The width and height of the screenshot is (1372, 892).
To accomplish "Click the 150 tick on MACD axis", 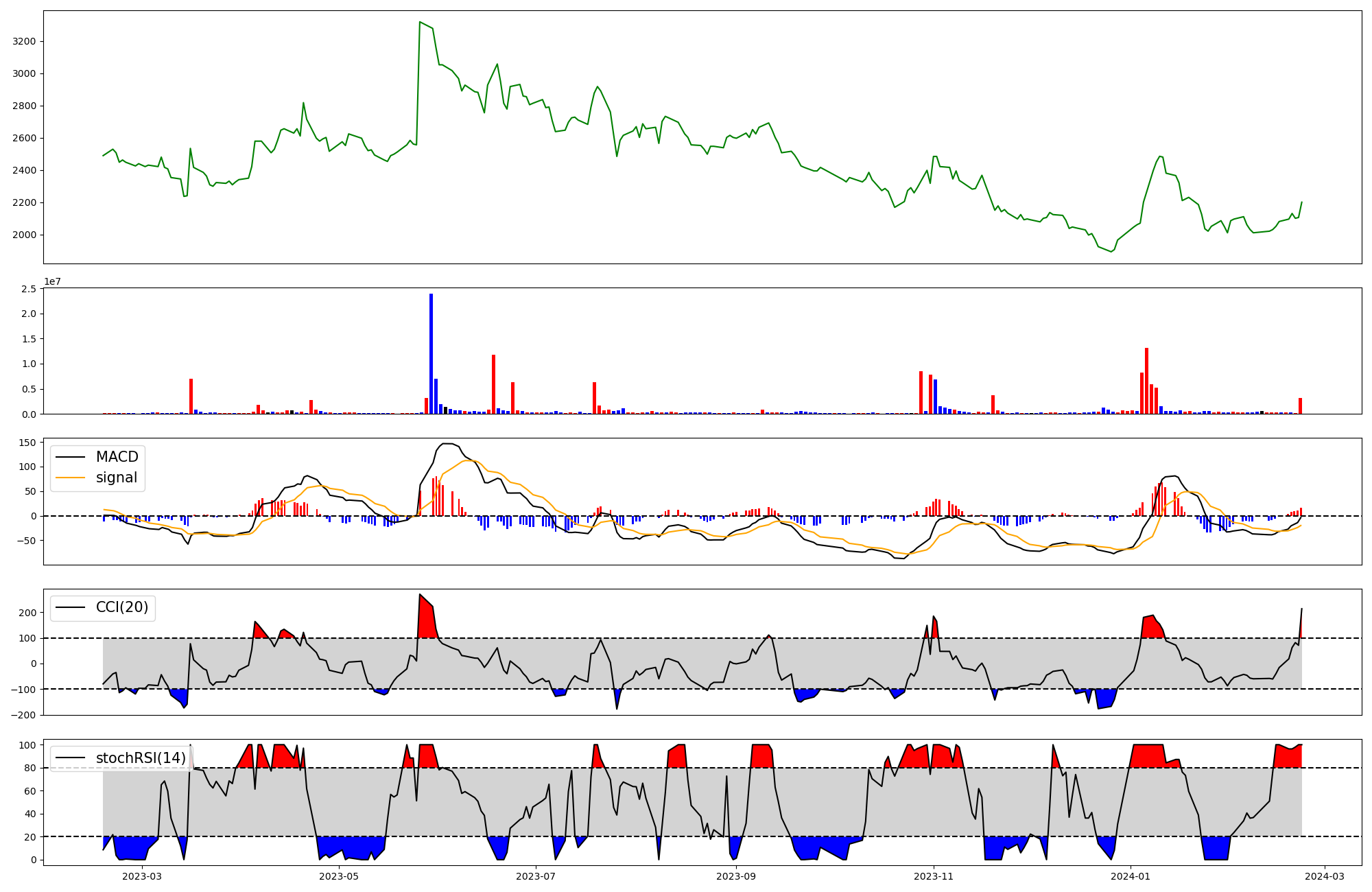I will [x=27, y=443].
